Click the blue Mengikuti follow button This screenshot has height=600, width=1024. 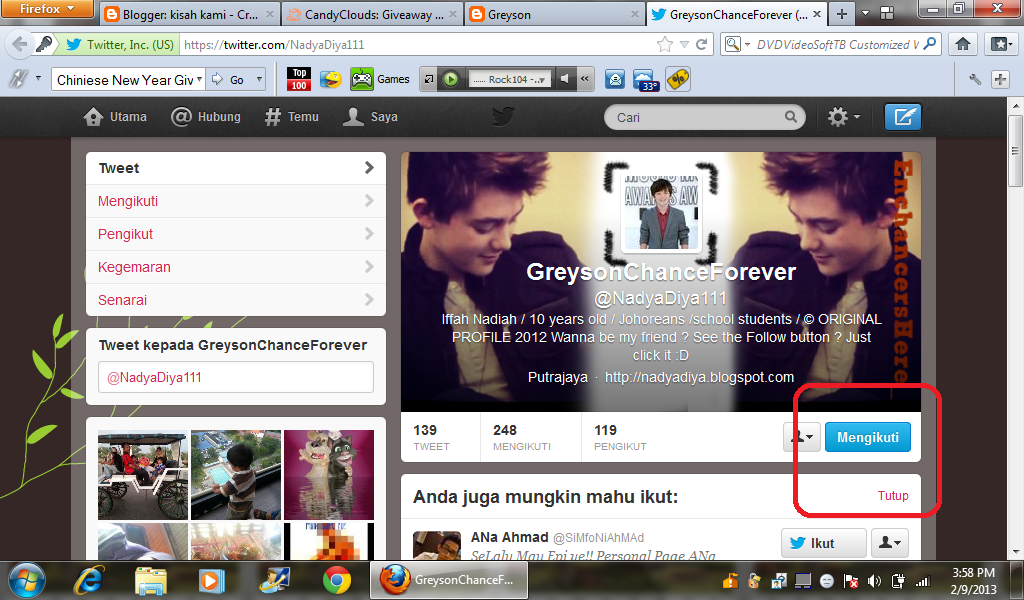pos(868,437)
